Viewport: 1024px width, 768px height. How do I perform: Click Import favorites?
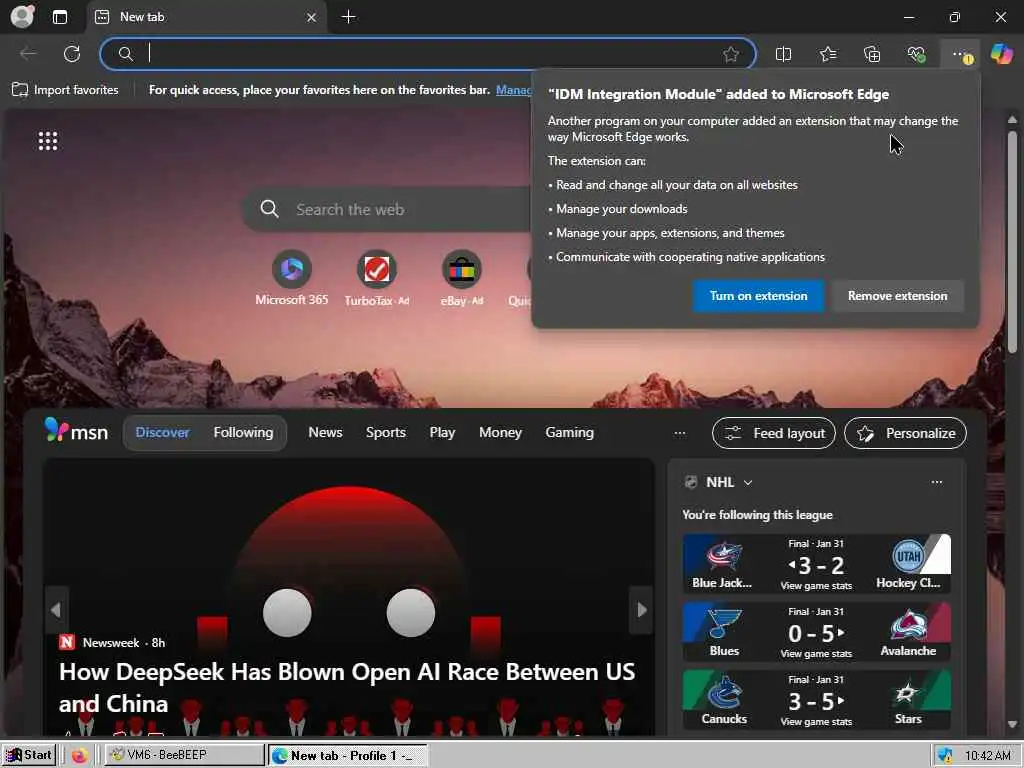65,89
